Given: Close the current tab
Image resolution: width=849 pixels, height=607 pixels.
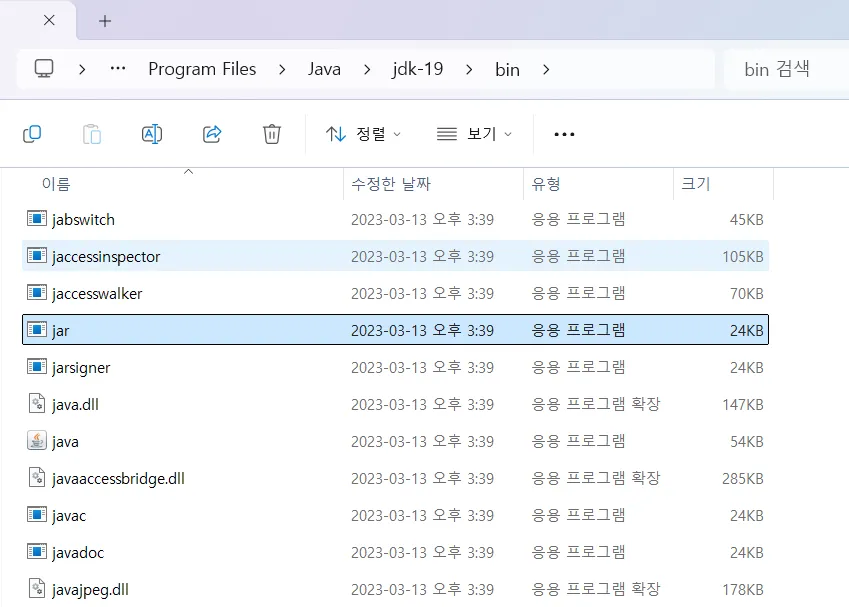Looking at the screenshot, I should coord(49,21).
